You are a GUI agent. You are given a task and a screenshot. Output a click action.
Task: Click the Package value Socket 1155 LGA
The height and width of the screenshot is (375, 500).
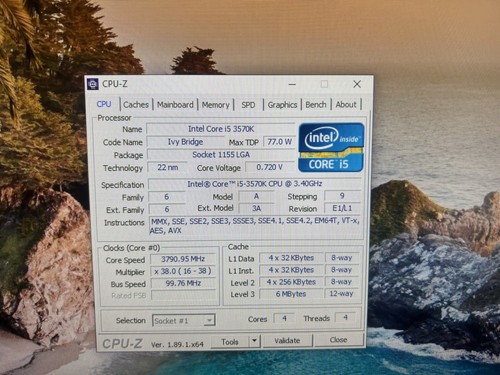click(221, 155)
